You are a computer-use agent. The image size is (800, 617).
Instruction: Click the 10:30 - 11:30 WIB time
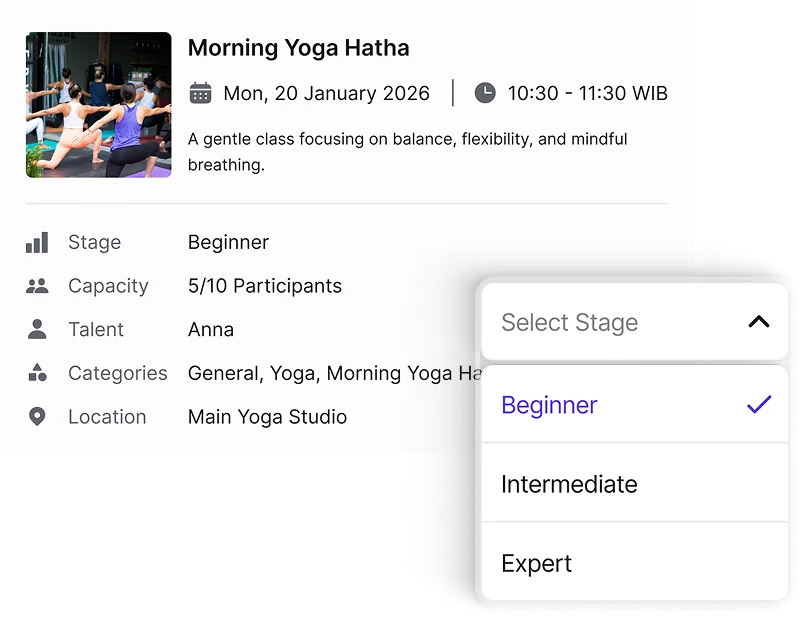[x=587, y=93]
